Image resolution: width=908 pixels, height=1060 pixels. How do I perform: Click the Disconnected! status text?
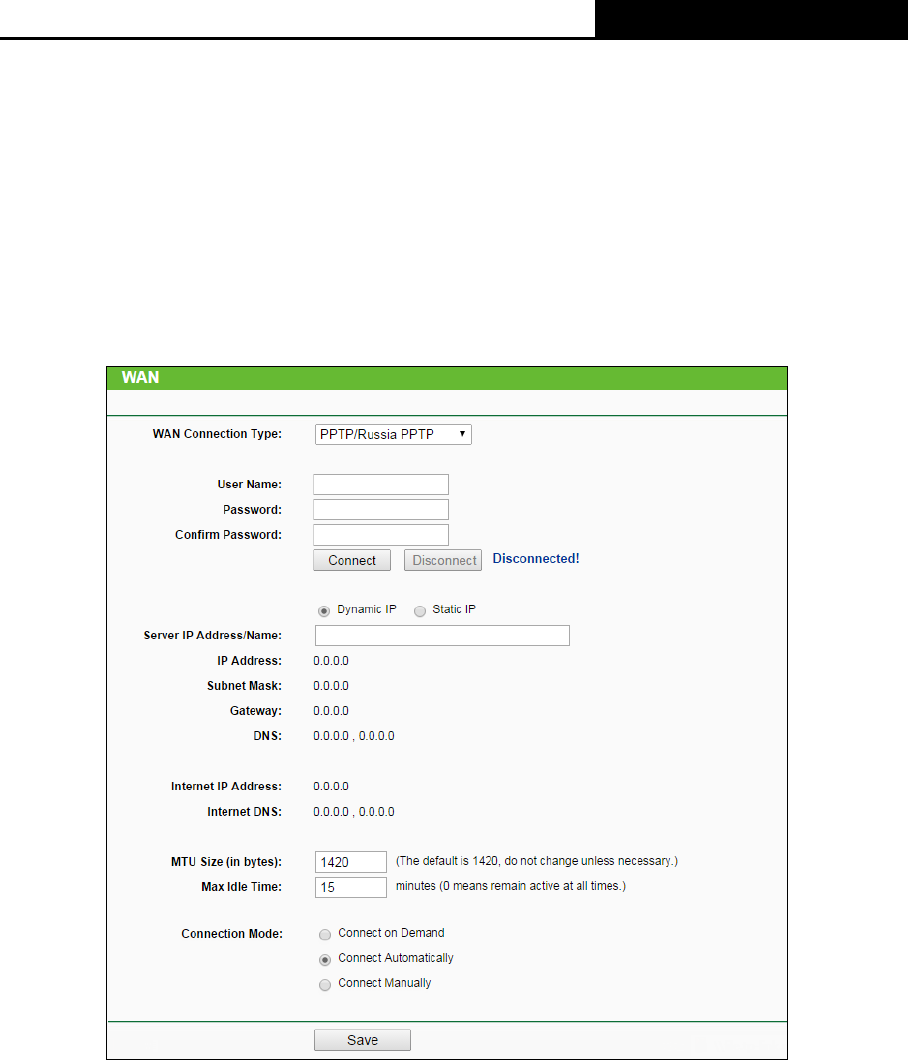pos(535,558)
